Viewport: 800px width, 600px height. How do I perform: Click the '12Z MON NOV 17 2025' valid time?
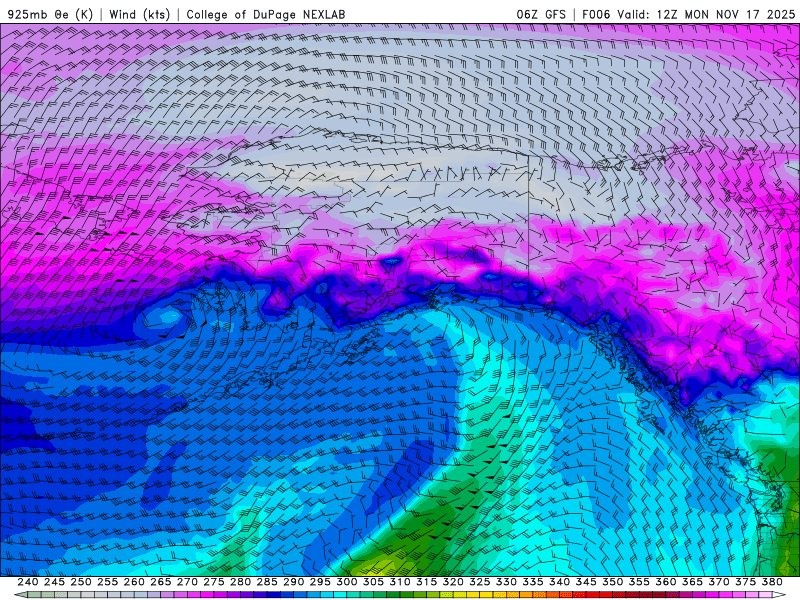point(726,14)
